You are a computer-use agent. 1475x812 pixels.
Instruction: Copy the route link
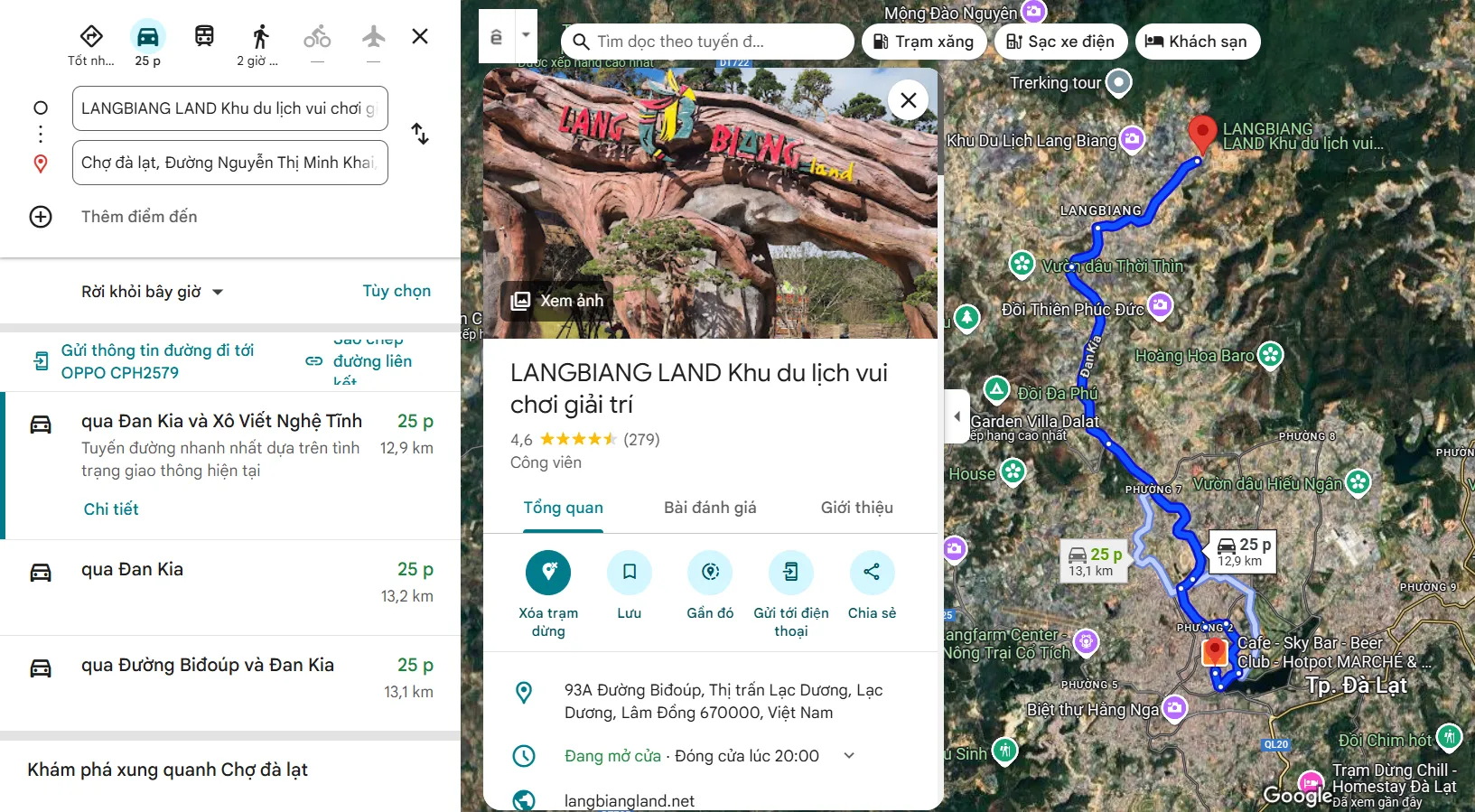361,361
